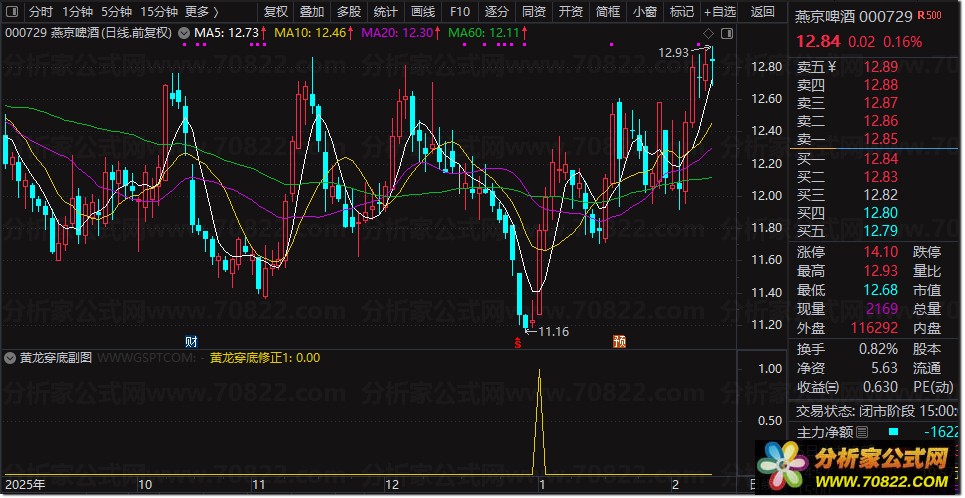This screenshot has width=965, height=498.
Task: Select the 5分钟 period tab
Action: (x=117, y=12)
